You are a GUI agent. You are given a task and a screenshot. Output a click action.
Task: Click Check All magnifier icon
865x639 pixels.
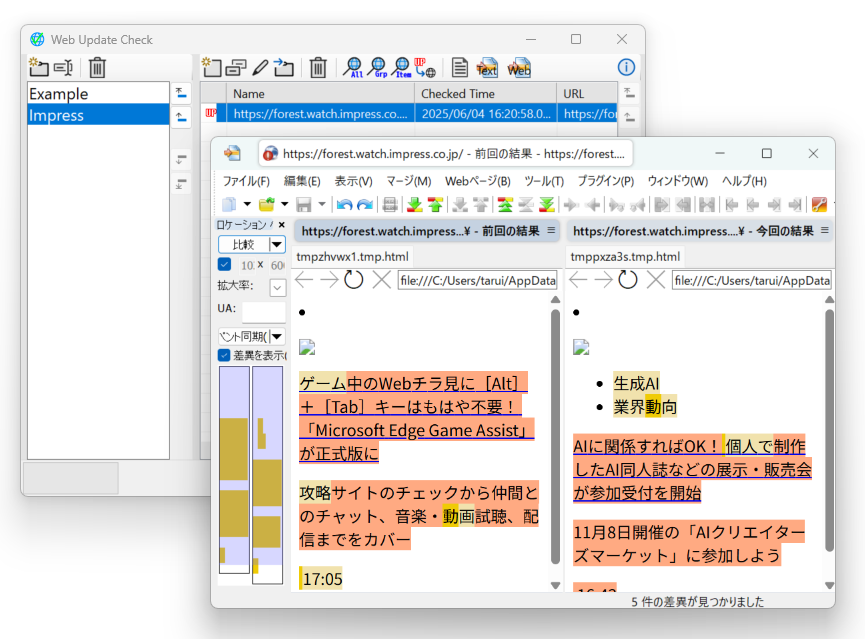(353, 67)
